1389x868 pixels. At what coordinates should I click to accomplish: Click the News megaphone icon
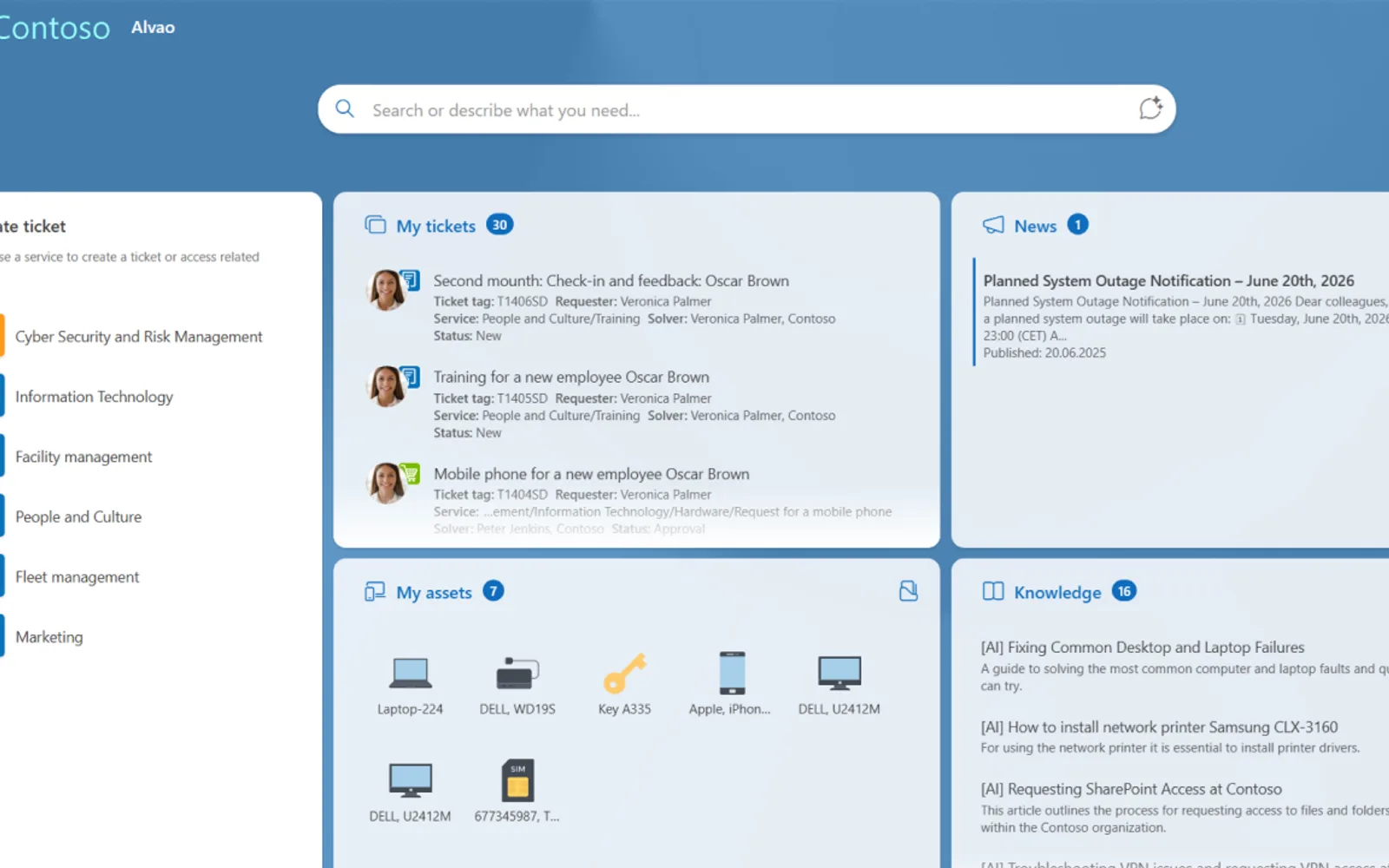[993, 225]
